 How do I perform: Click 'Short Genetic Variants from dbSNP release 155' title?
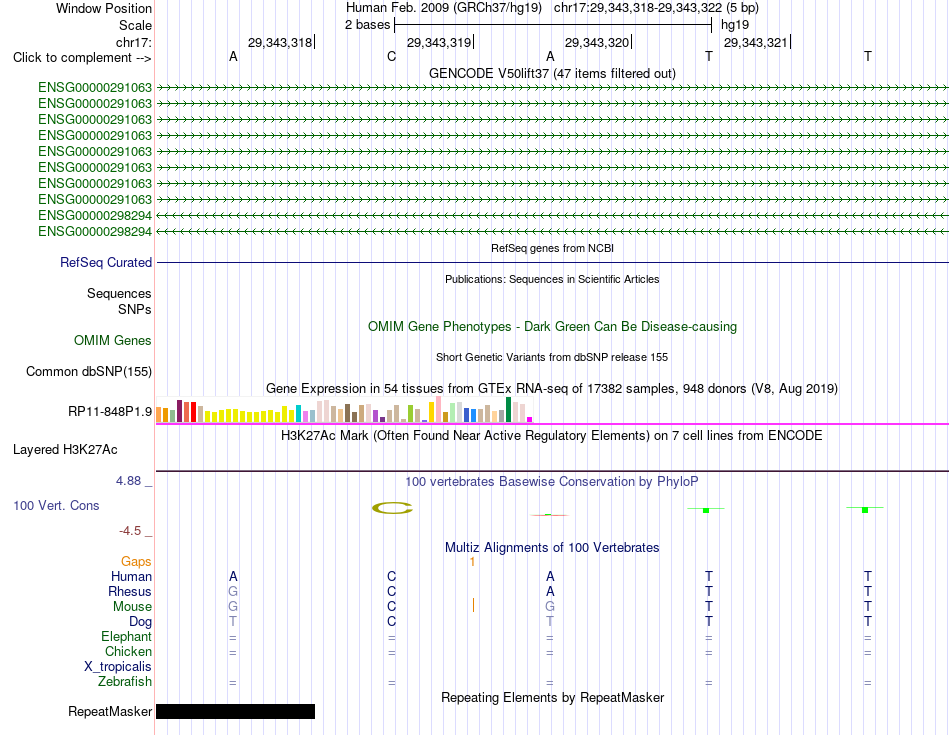[552, 358]
